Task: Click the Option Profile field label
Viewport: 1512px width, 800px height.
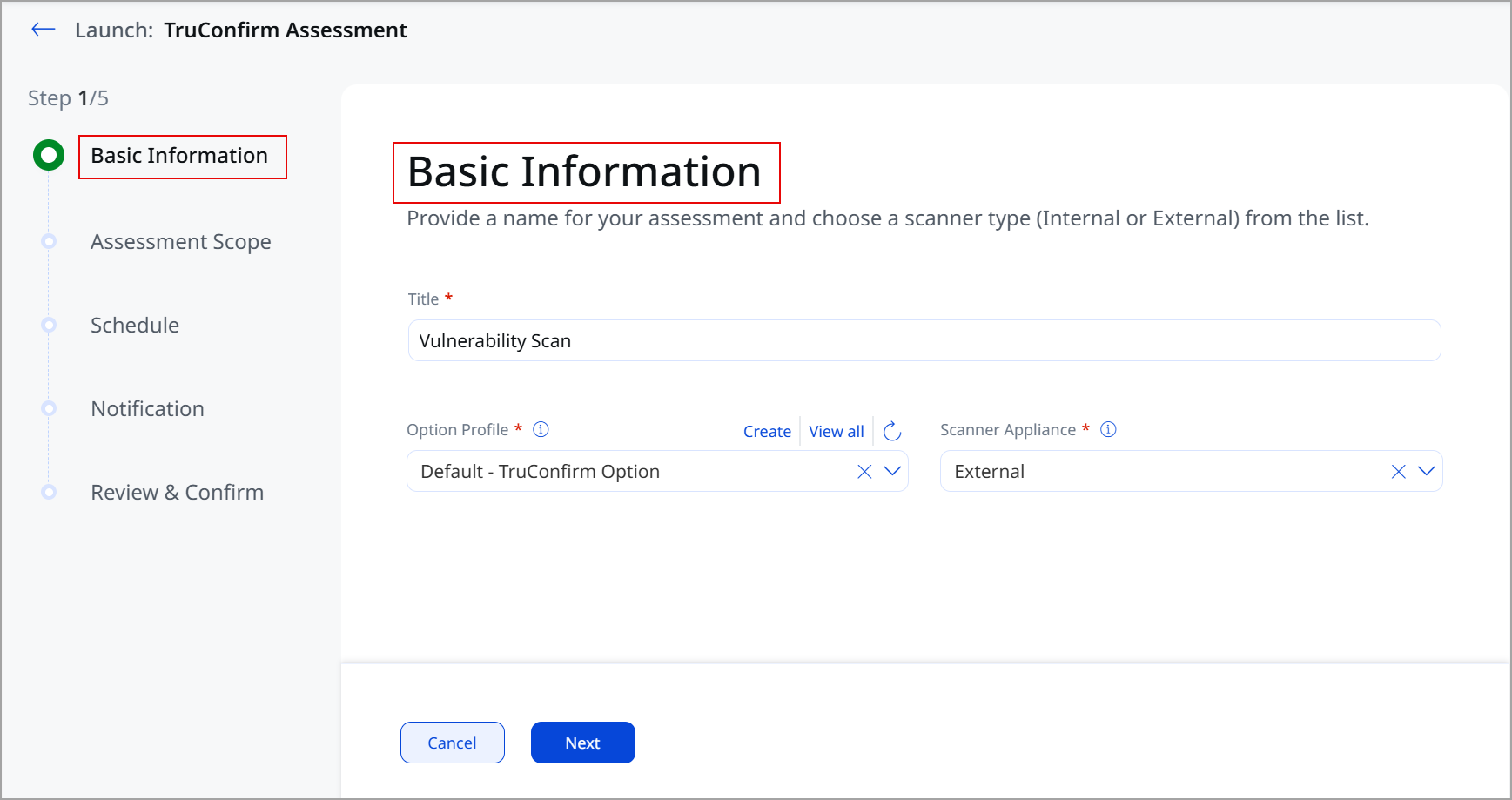Action: [458, 429]
